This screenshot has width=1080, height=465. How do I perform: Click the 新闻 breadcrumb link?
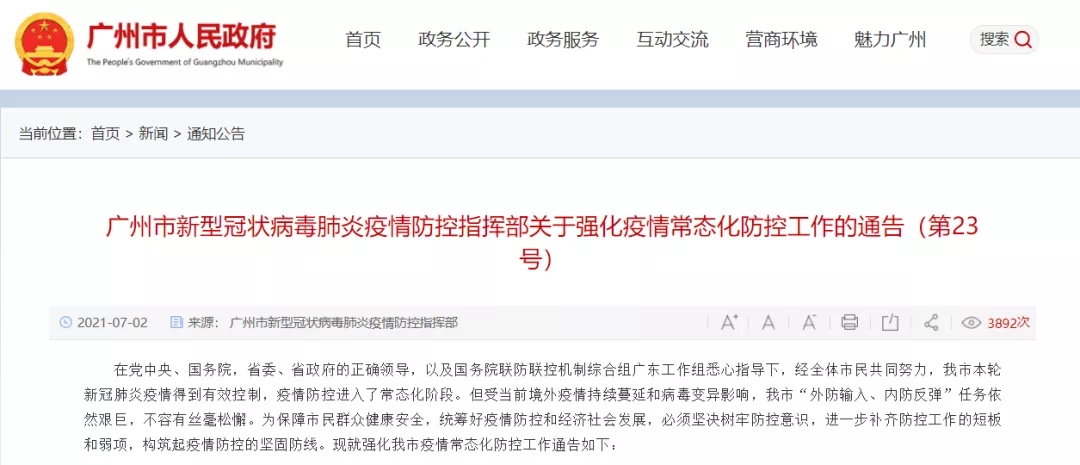(153, 134)
